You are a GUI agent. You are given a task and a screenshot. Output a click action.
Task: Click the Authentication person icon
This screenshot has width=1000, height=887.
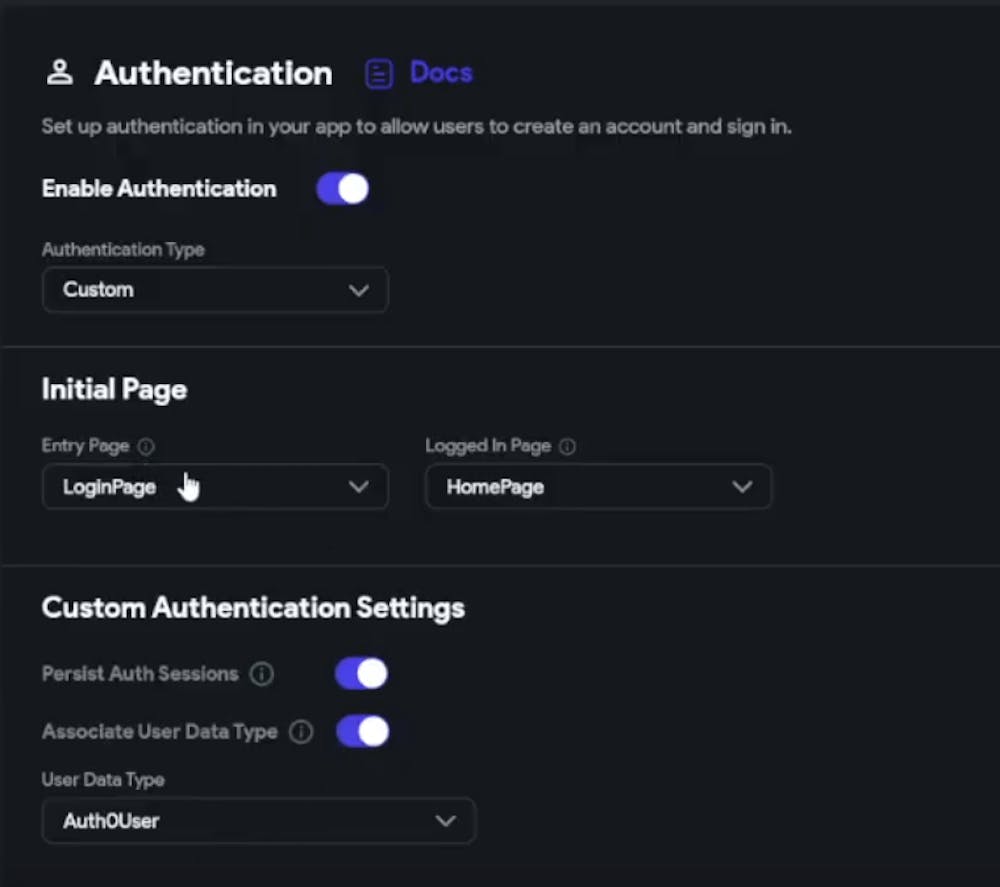[x=60, y=71]
